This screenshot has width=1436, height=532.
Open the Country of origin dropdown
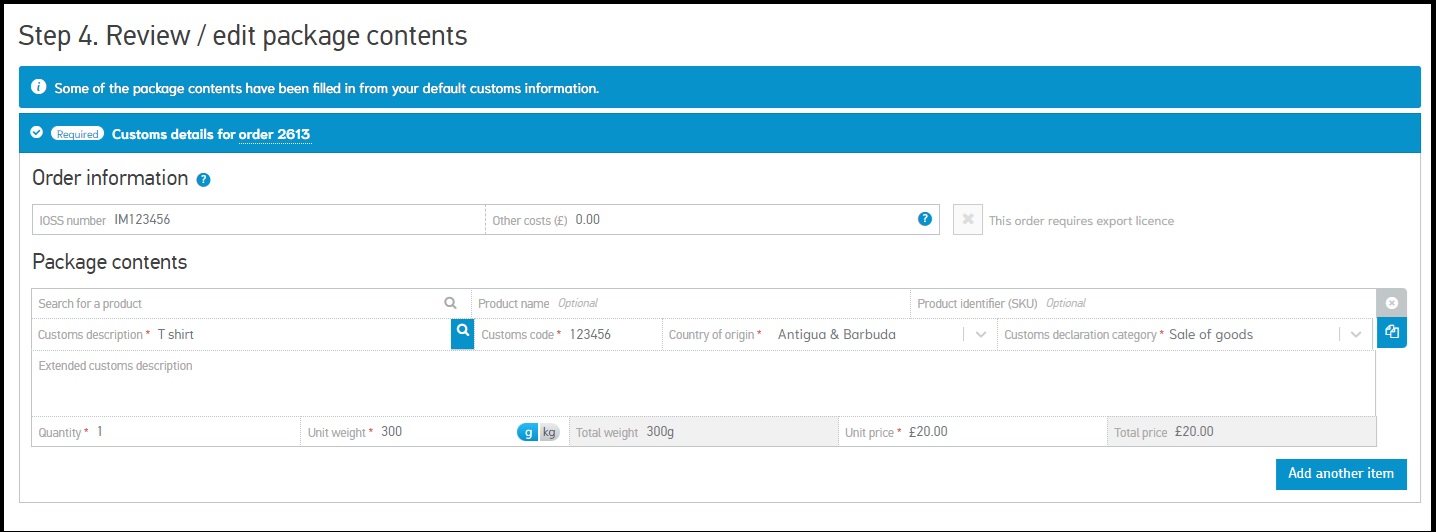[980, 334]
